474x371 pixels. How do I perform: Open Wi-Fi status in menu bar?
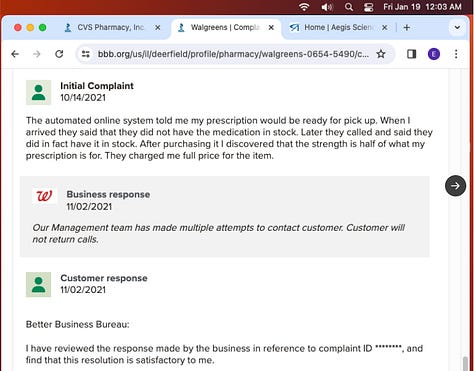[304, 7]
